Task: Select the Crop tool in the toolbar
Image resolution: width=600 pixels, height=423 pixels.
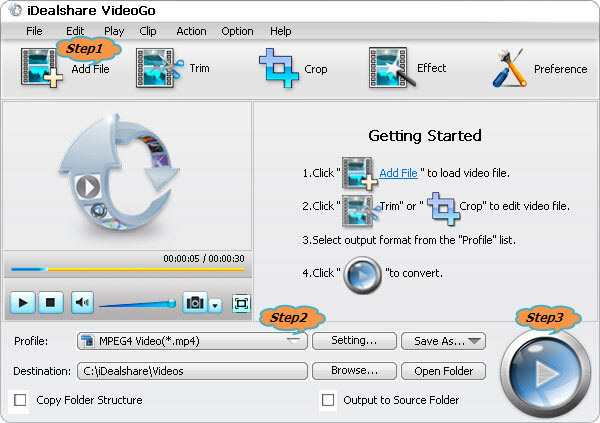Action: pos(279,68)
